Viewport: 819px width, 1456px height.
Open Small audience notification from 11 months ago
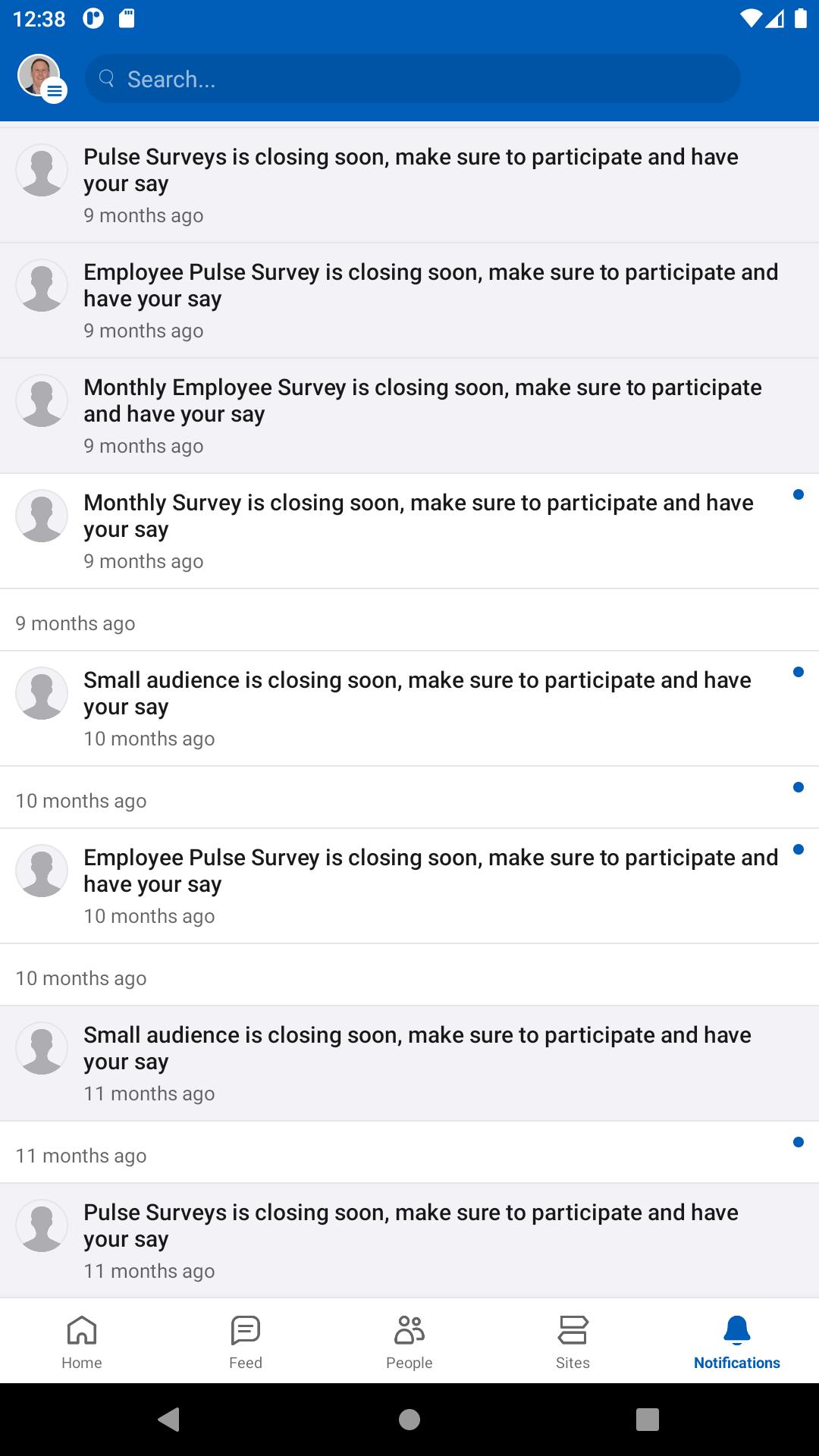tap(409, 1063)
